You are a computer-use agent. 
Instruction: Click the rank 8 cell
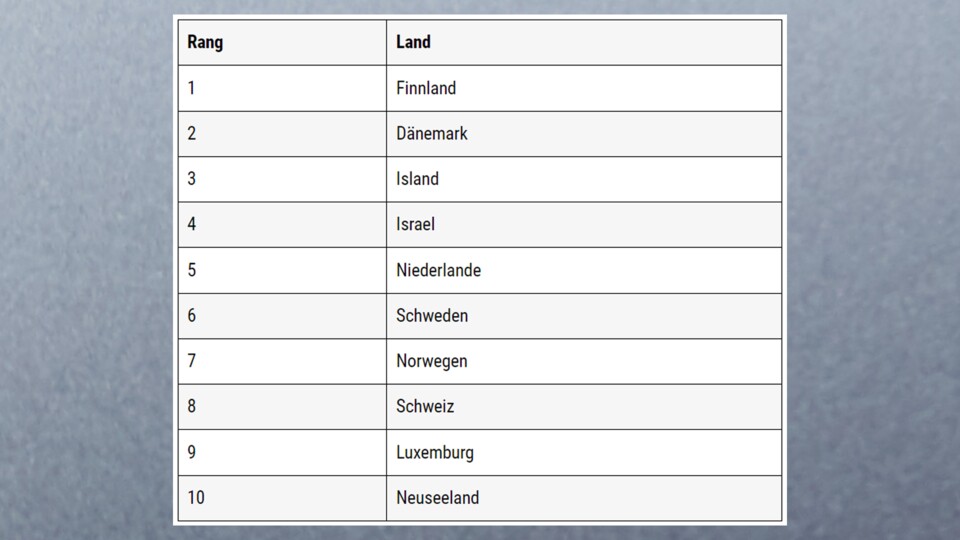pos(192,406)
